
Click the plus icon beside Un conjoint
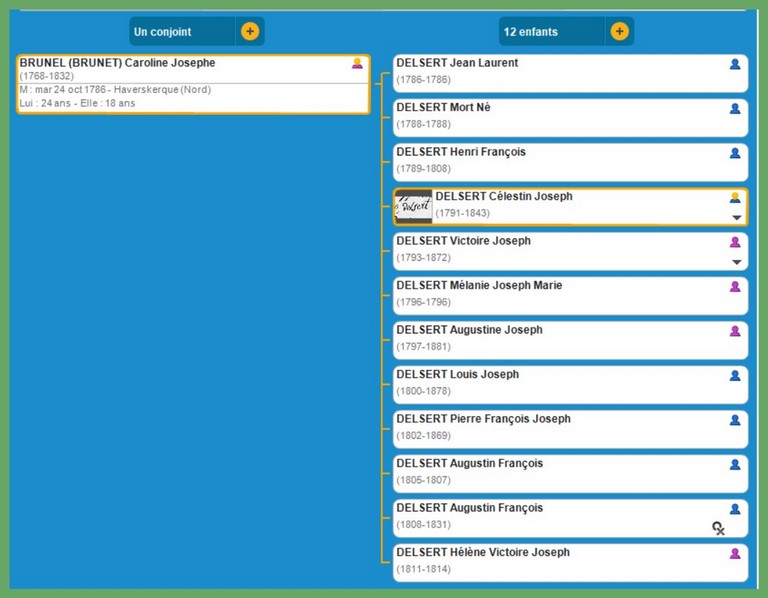[250, 31]
